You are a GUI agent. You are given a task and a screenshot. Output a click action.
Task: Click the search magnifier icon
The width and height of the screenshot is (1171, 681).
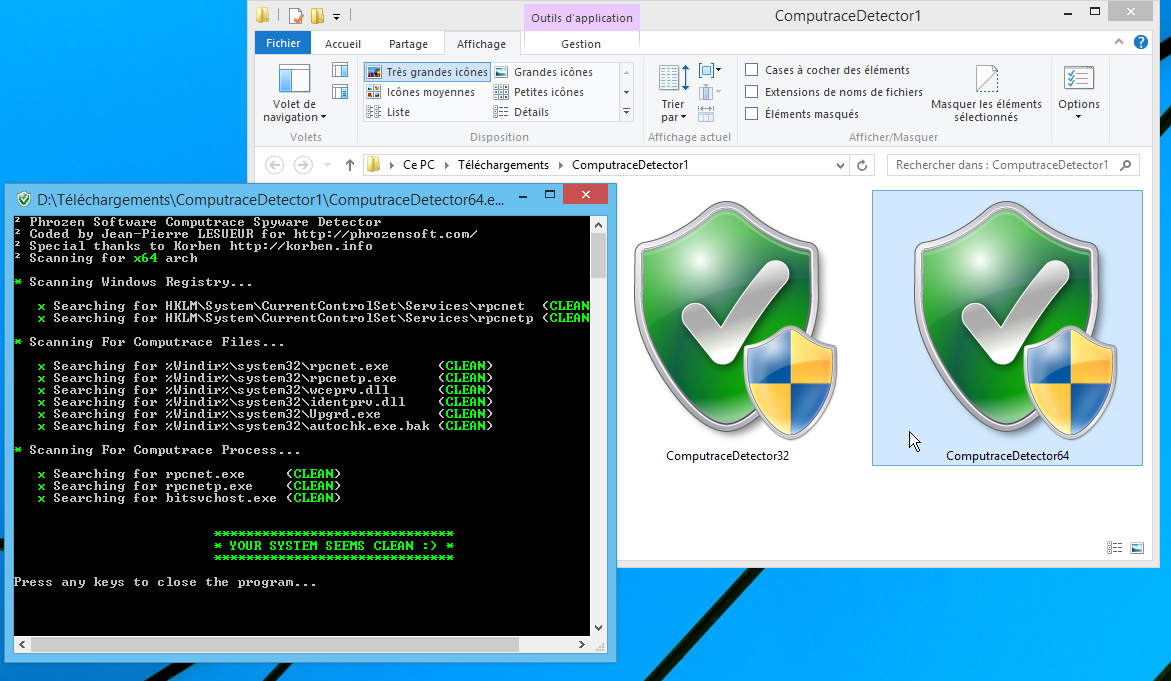tap(1125, 165)
